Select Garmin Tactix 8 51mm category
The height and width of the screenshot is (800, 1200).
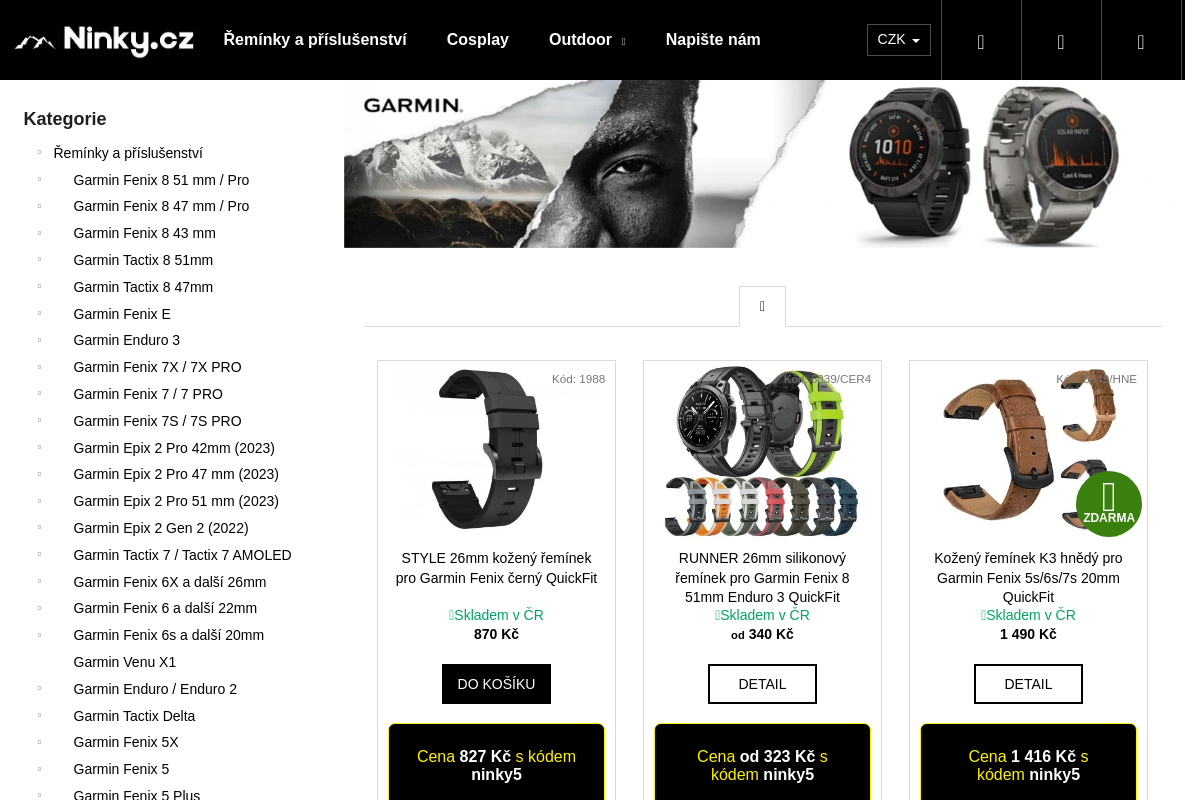[x=143, y=260]
